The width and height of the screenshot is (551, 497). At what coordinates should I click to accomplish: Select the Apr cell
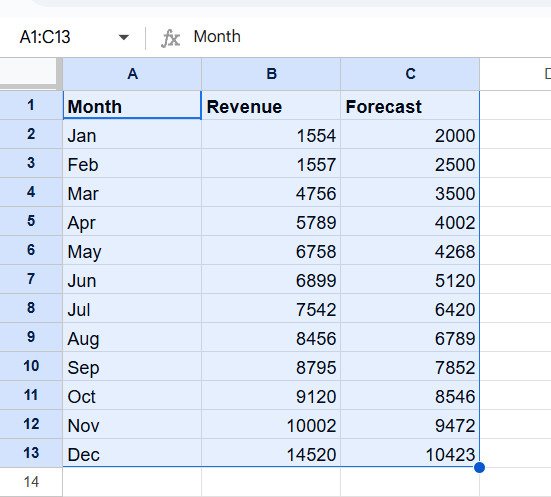click(x=132, y=221)
